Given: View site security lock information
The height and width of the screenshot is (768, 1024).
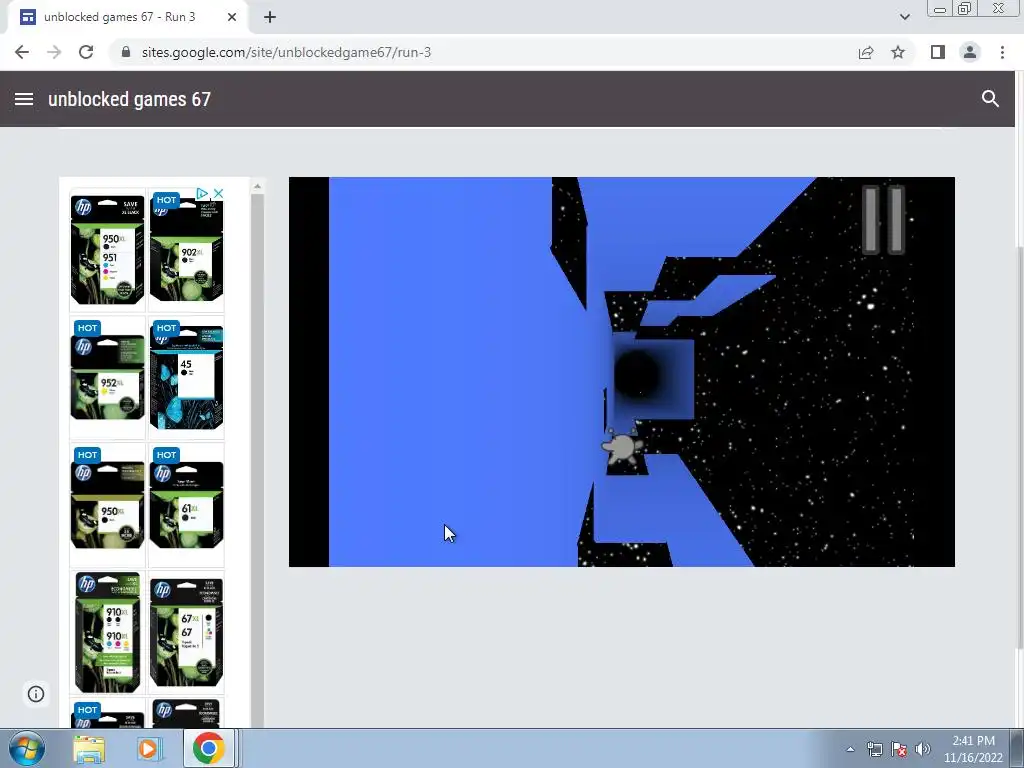Looking at the screenshot, I should click(x=126, y=52).
